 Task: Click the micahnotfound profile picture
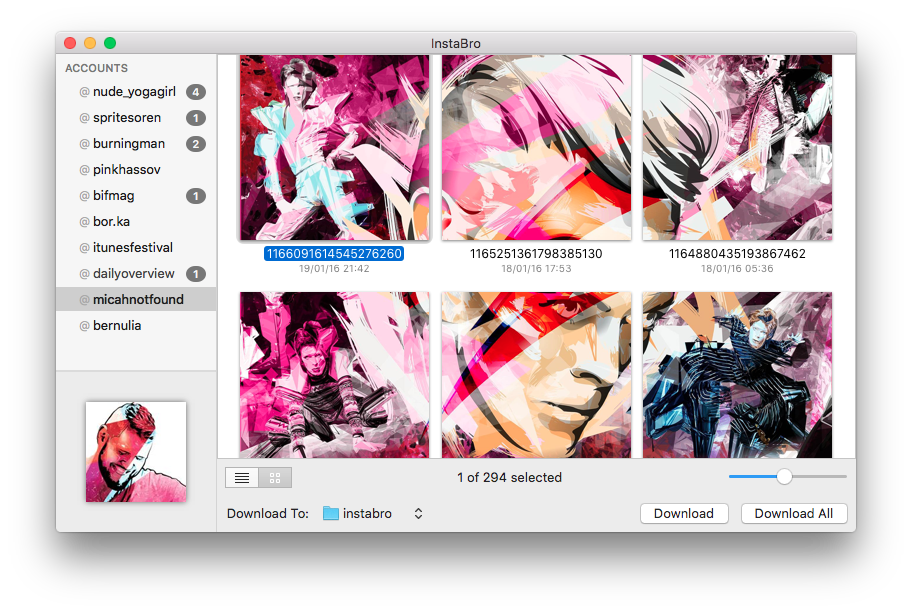[136, 452]
